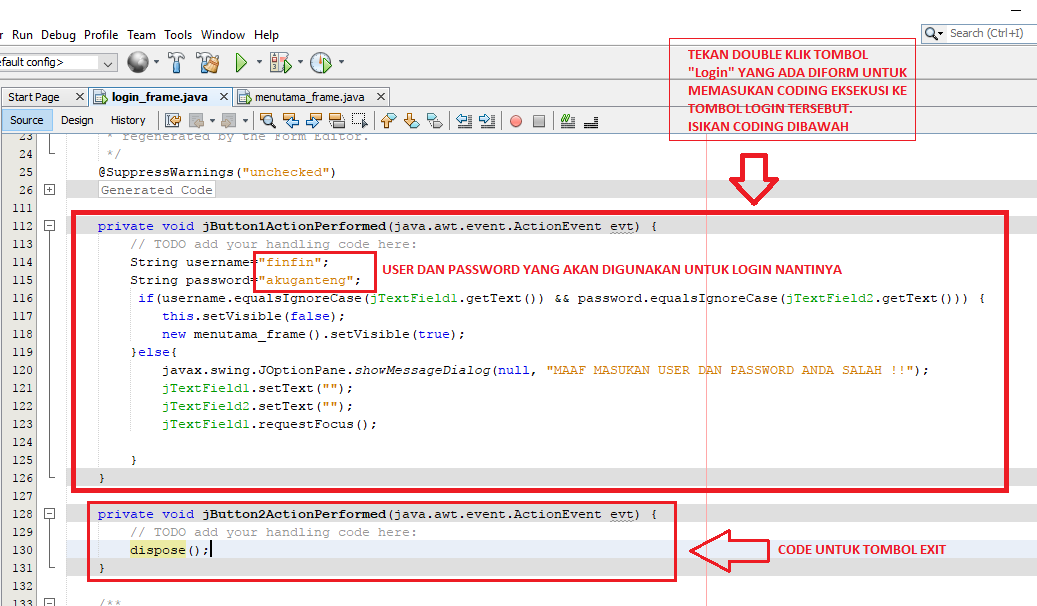The height and width of the screenshot is (606, 1037).
Task: Collapse jButton2ActionPerformed method fold at line 128
Action: coord(50,513)
